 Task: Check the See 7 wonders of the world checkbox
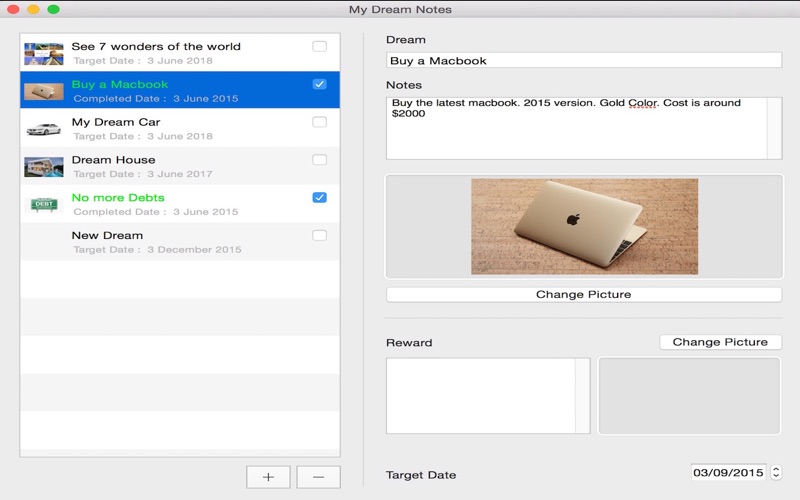pyautogui.click(x=319, y=46)
